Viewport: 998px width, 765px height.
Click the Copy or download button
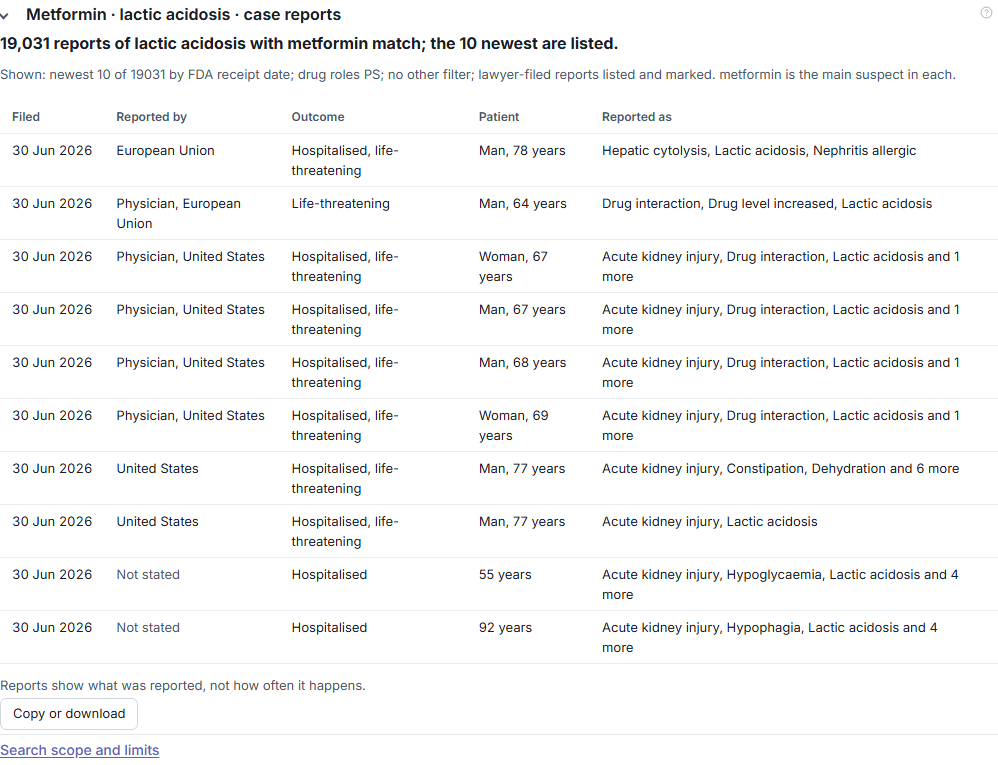coord(69,714)
